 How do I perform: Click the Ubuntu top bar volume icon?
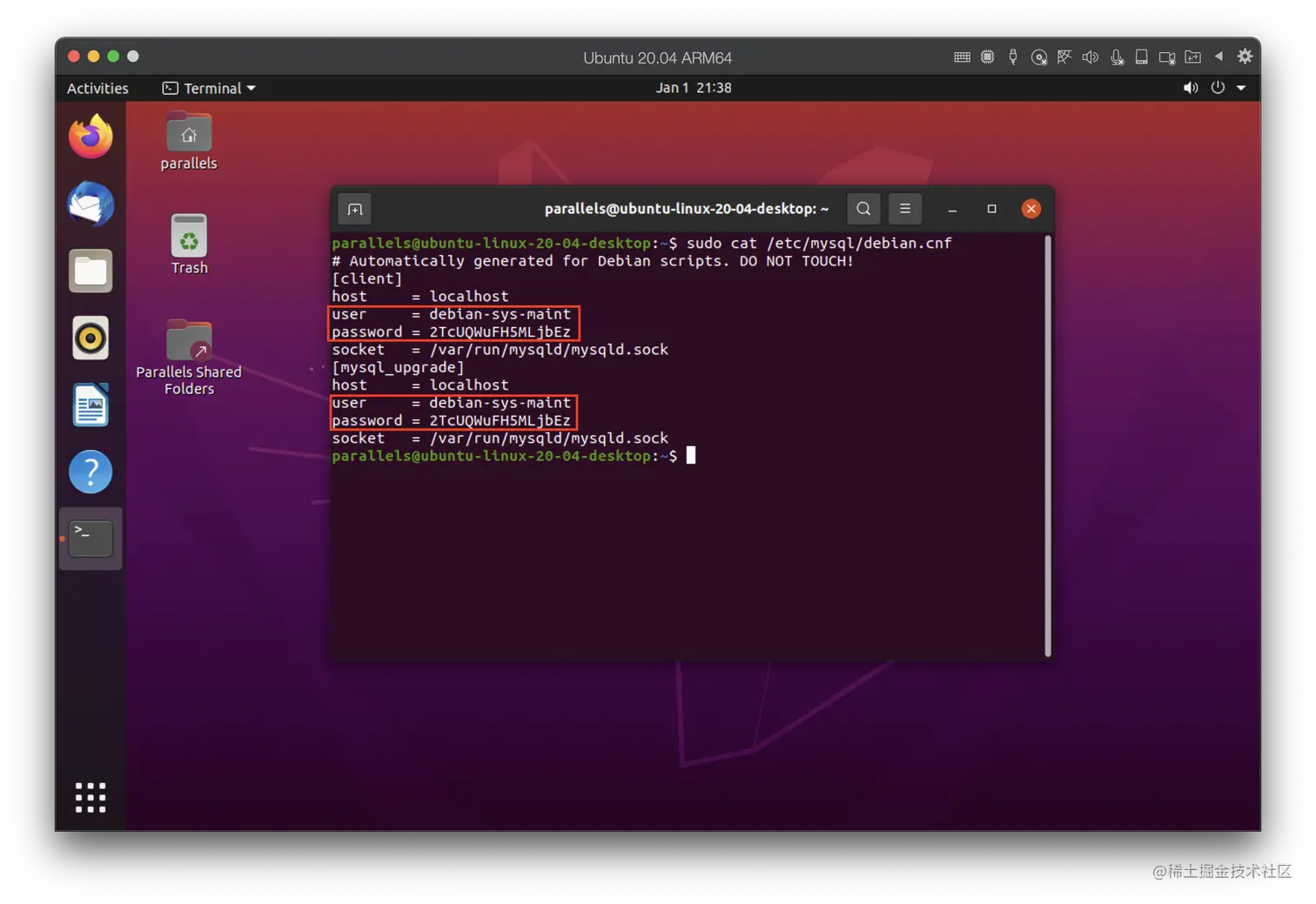pyautogui.click(x=1191, y=88)
